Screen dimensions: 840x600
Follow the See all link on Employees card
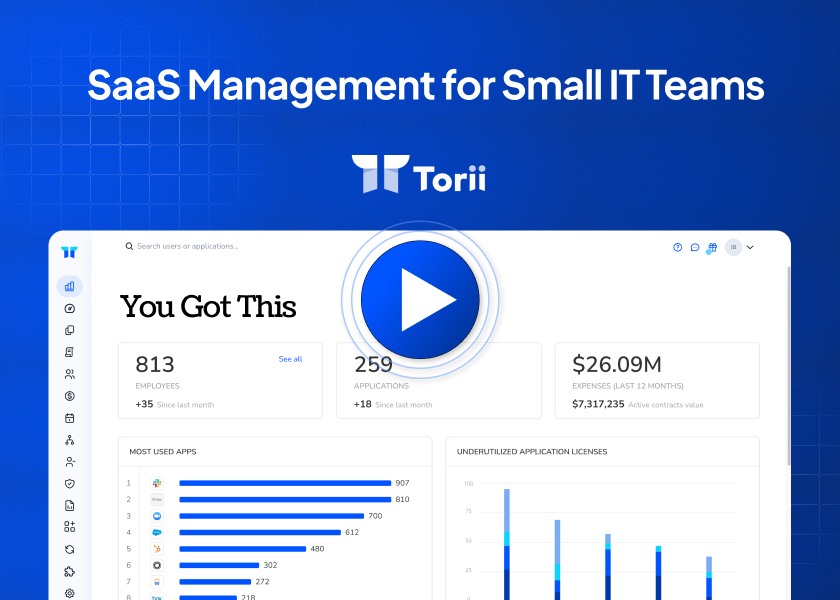(x=290, y=359)
